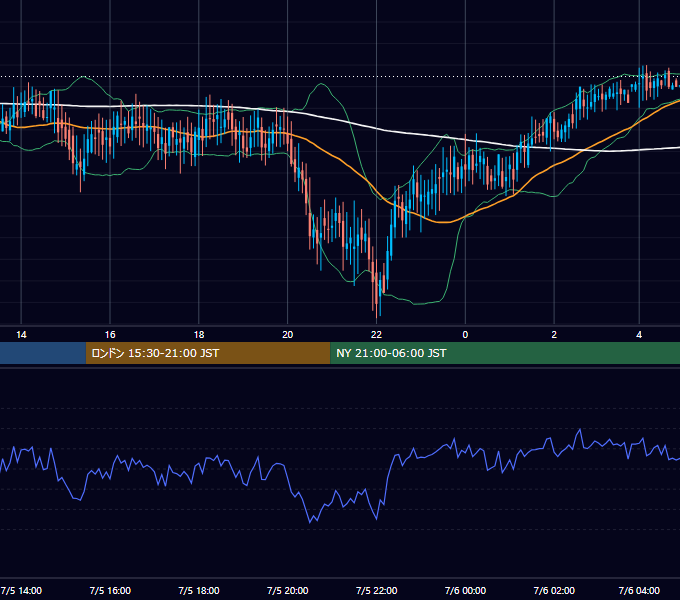Click the 7/5 14:00 label on indicator axis
Screen dimensions: 680x600
pyautogui.click(x=21, y=590)
